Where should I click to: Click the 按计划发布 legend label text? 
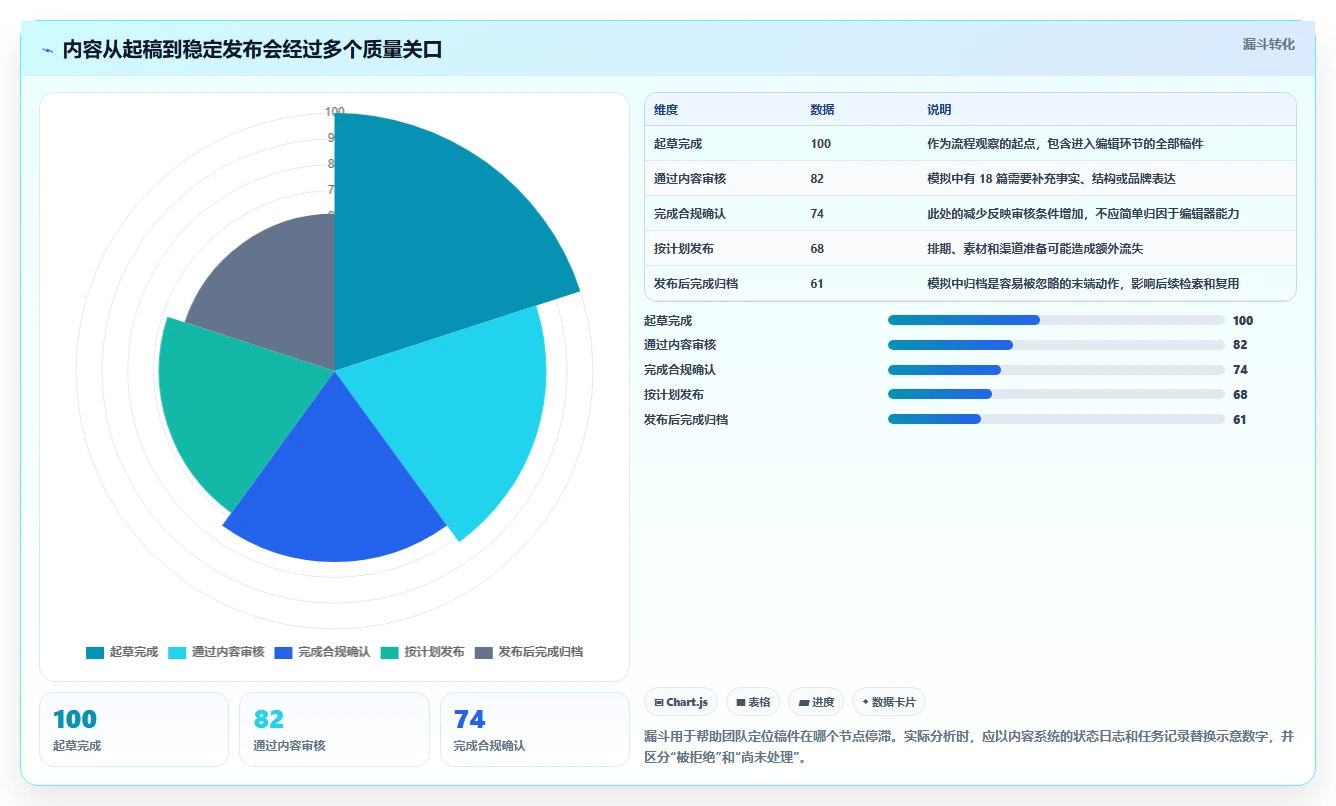click(434, 652)
